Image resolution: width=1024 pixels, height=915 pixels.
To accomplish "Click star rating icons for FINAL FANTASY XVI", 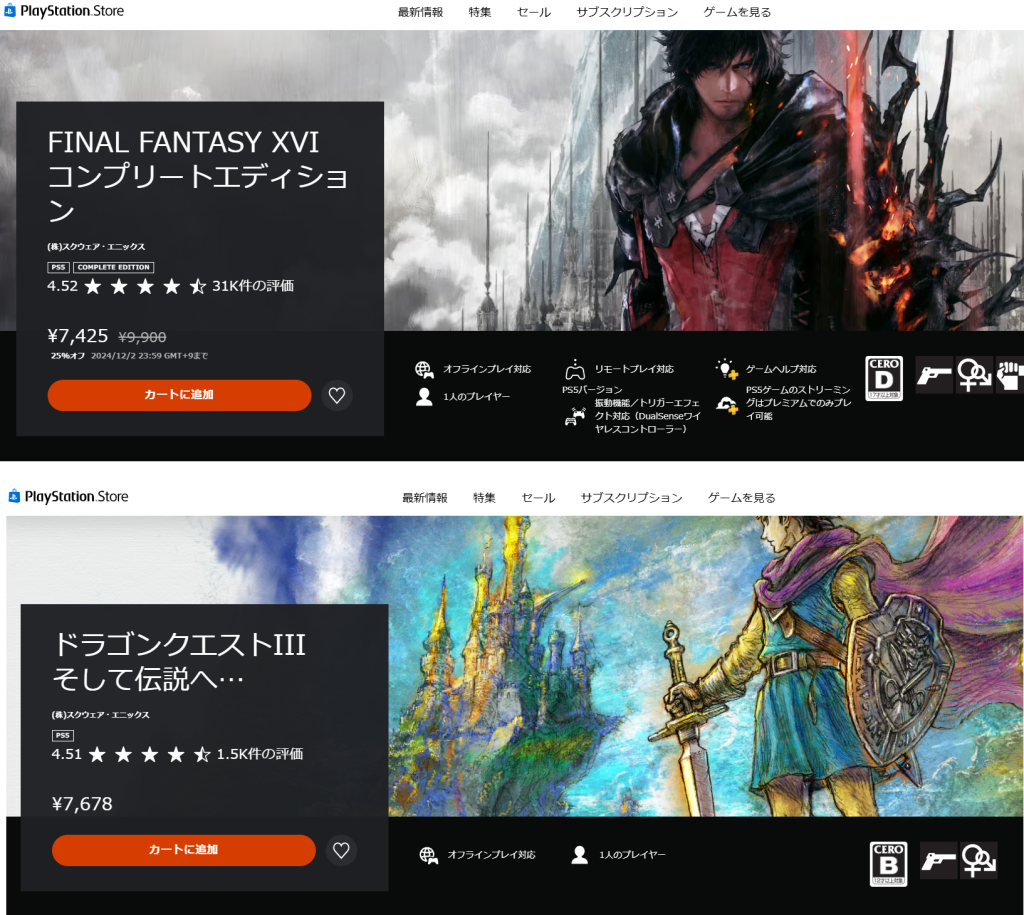I will point(145,286).
